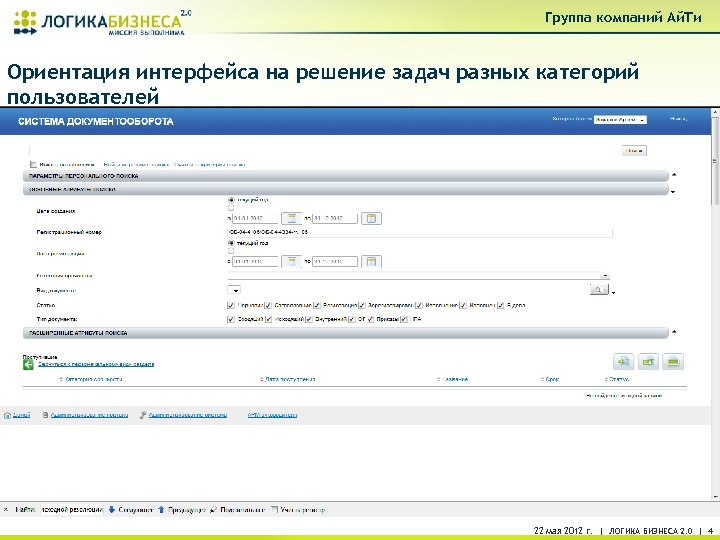Click the document icon in footer links

[x=45, y=415]
